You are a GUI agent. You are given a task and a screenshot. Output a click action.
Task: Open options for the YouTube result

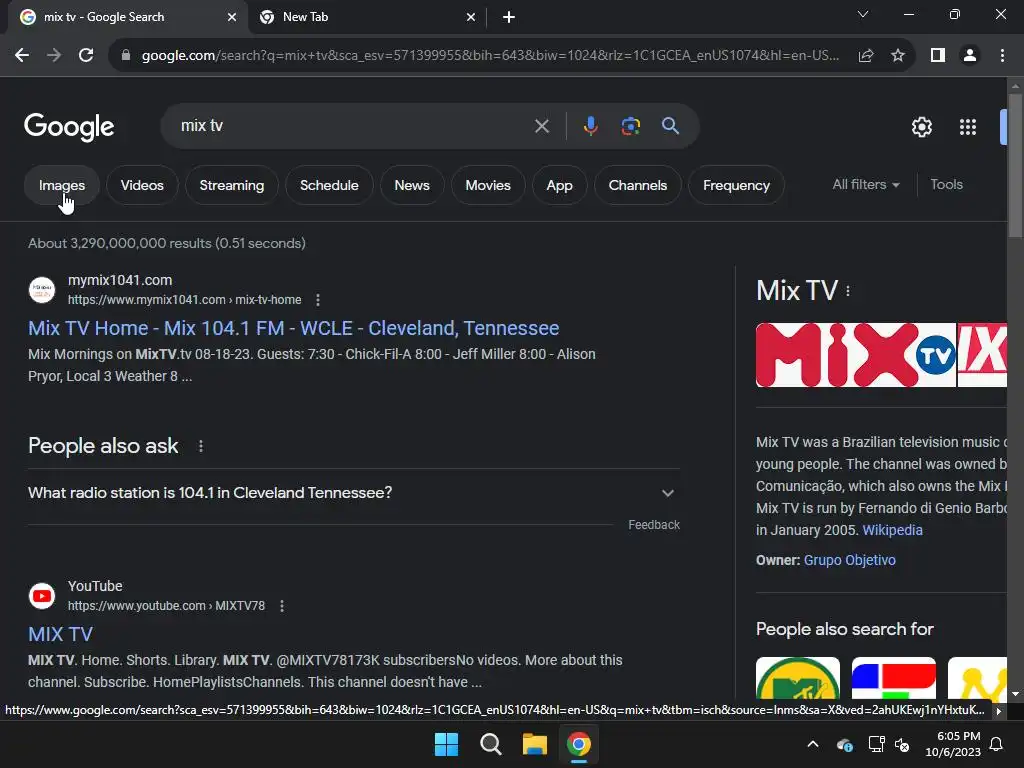[x=281, y=606]
